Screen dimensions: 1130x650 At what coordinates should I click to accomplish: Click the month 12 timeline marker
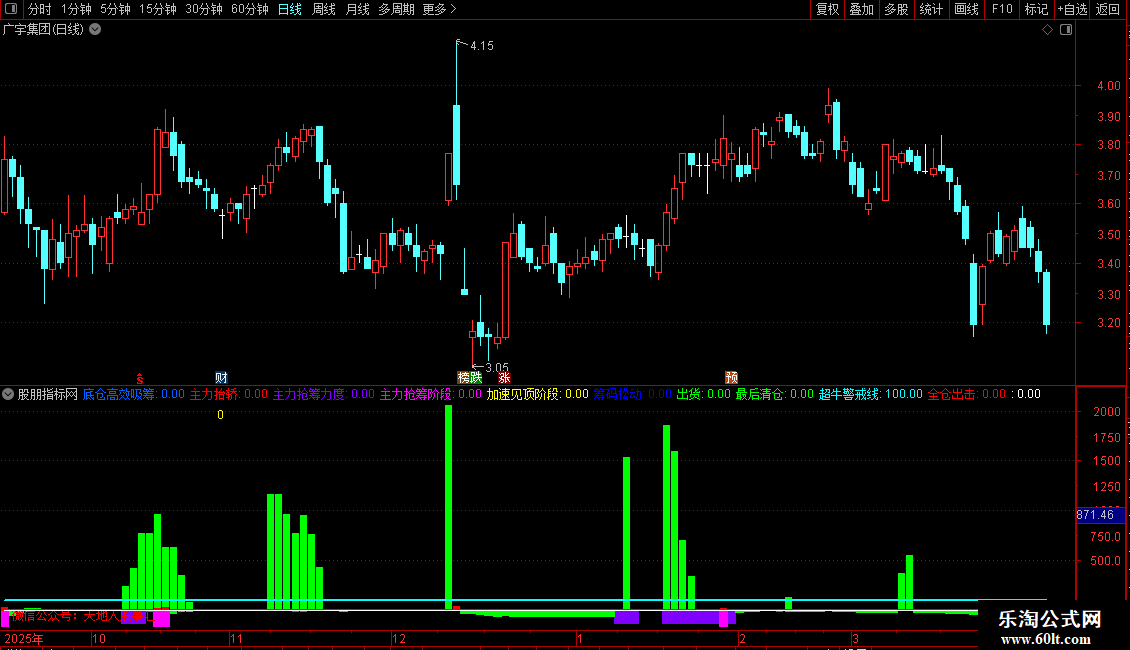pyautogui.click(x=399, y=638)
